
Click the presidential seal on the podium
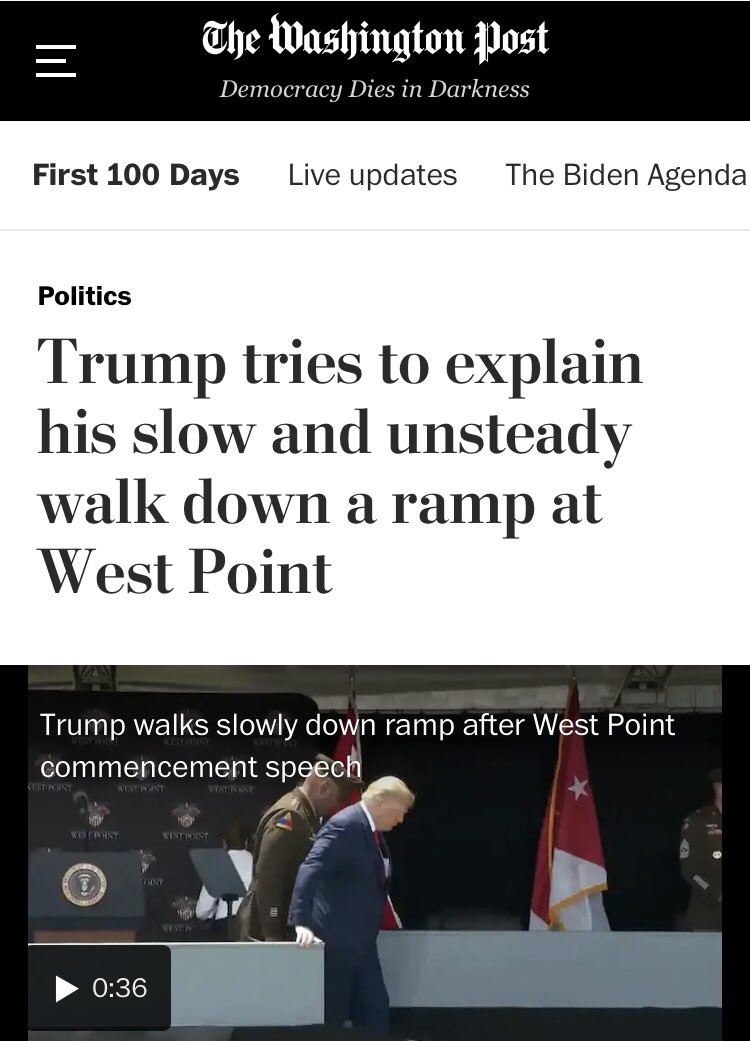[x=84, y=885]
